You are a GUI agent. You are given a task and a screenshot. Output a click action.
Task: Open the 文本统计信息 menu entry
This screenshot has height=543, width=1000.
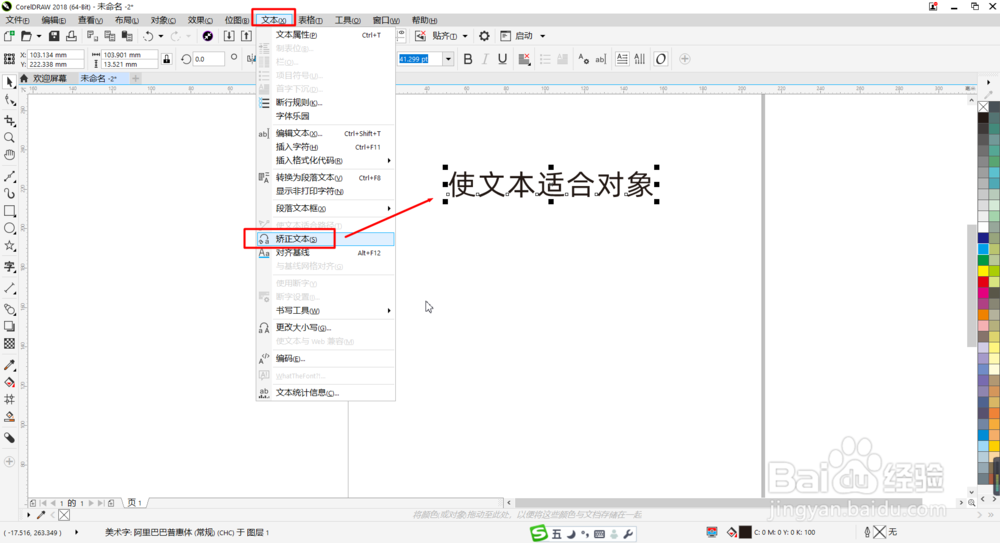point(325,392)
